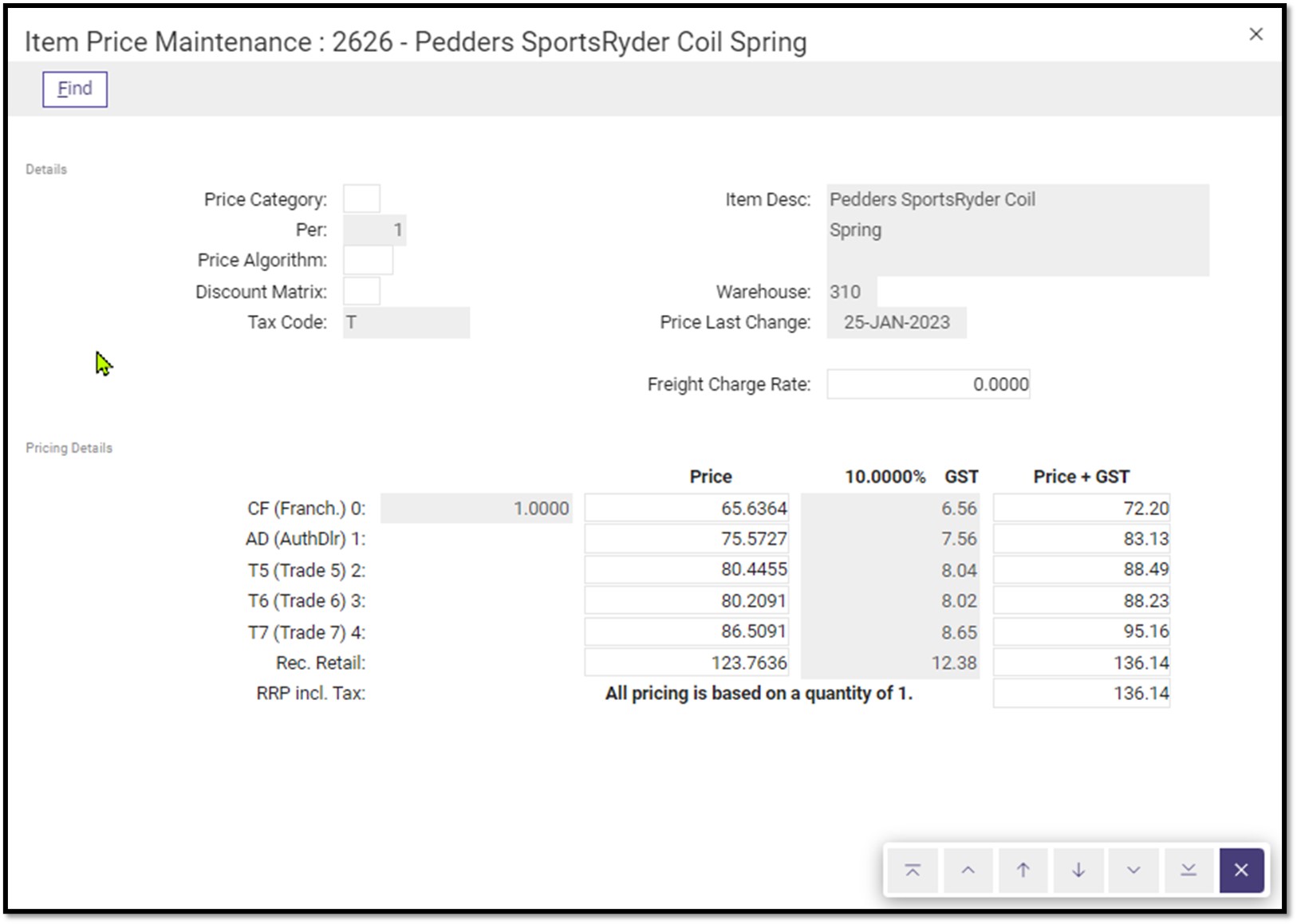Close the Item Price Maintenance window

pyautogui.click(x=1256, y=34)
